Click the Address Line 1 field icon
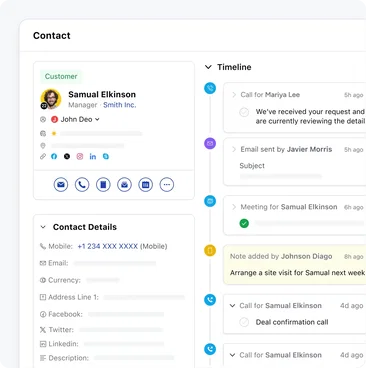The height and width of the screenshot is (368, 366). (43, 297)
